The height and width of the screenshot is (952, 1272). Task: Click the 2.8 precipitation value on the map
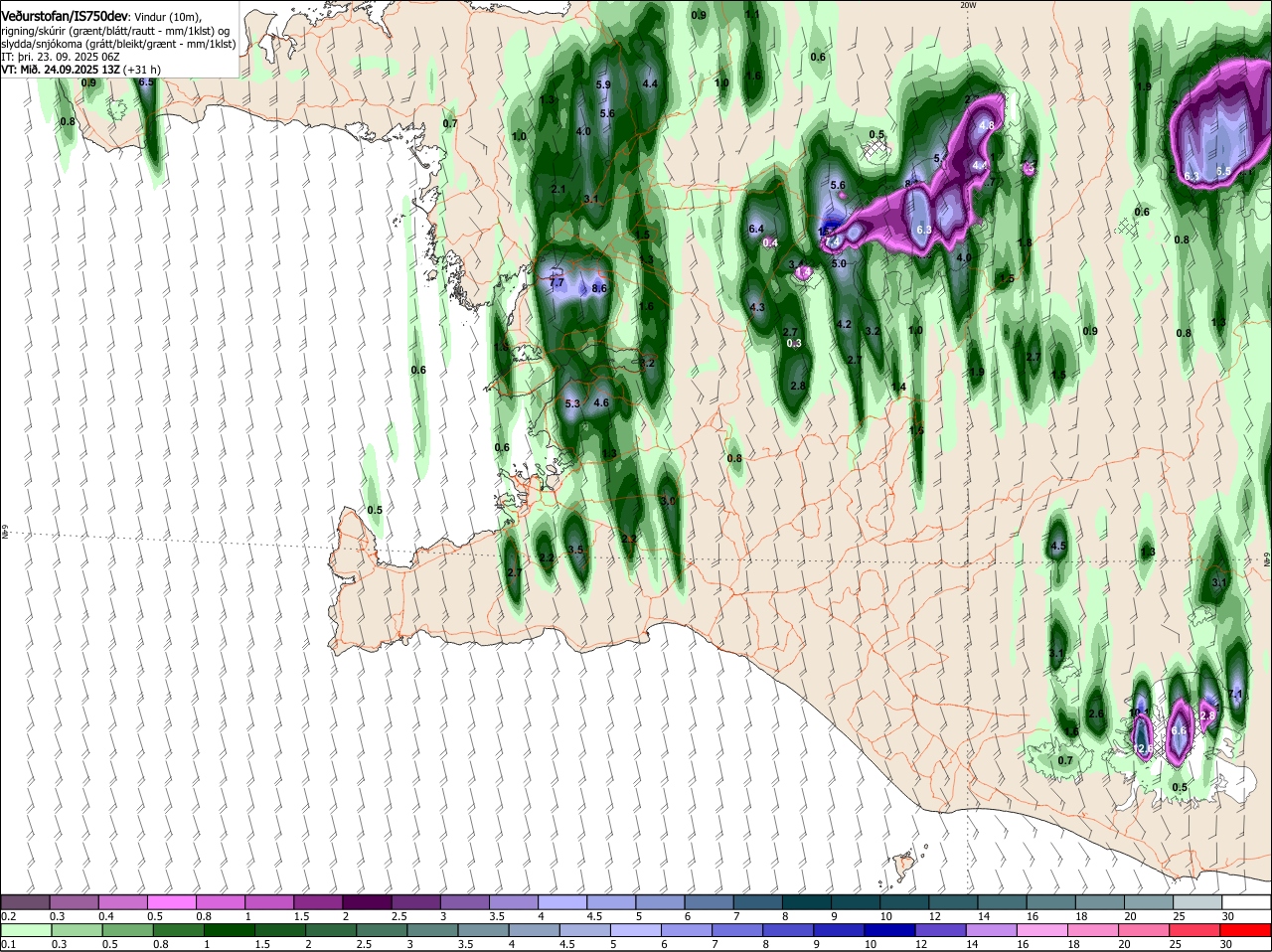(797, 386)
